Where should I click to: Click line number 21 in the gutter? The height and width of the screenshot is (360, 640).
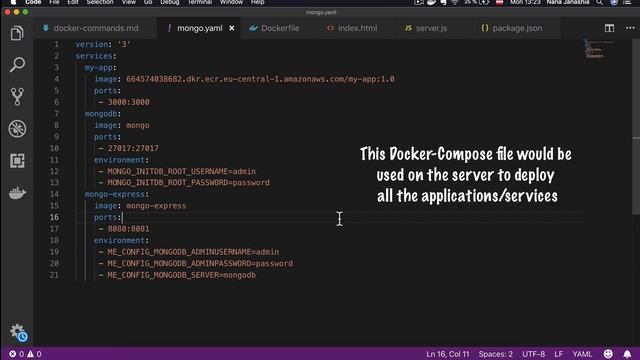click(x=54, y=275)
